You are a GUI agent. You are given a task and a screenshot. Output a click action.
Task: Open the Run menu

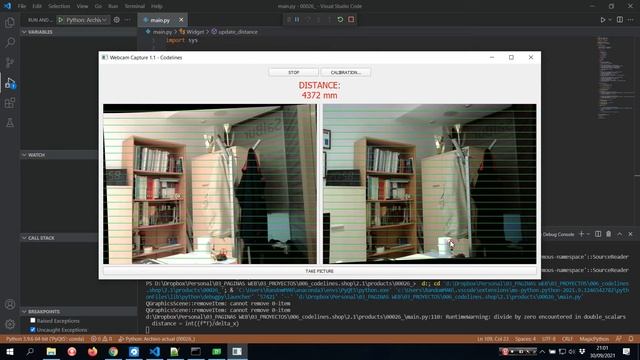click(x=113, y=6)
